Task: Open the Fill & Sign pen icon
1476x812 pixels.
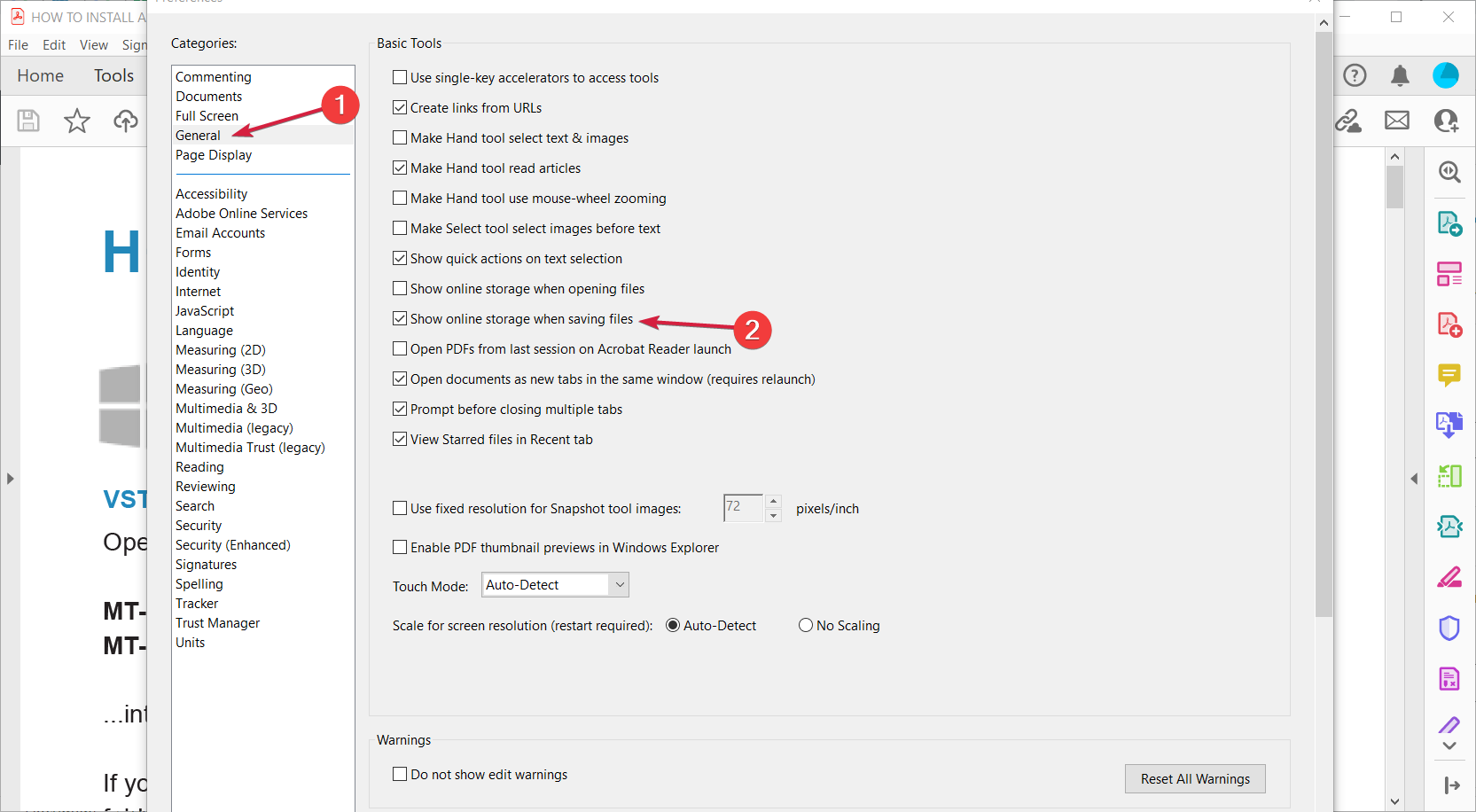Action: 1449,578
